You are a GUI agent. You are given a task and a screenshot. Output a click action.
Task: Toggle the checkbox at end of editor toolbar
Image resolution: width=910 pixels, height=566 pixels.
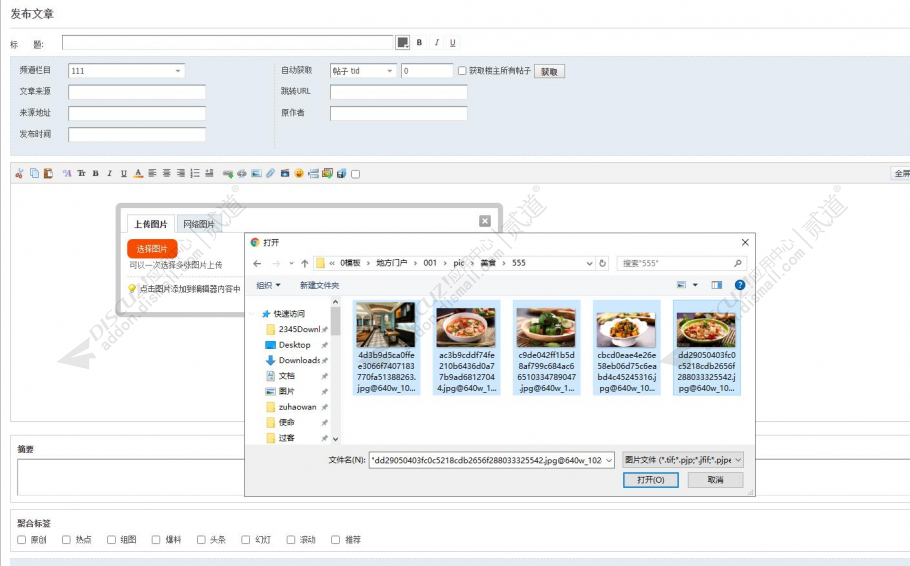click(356, 174)
